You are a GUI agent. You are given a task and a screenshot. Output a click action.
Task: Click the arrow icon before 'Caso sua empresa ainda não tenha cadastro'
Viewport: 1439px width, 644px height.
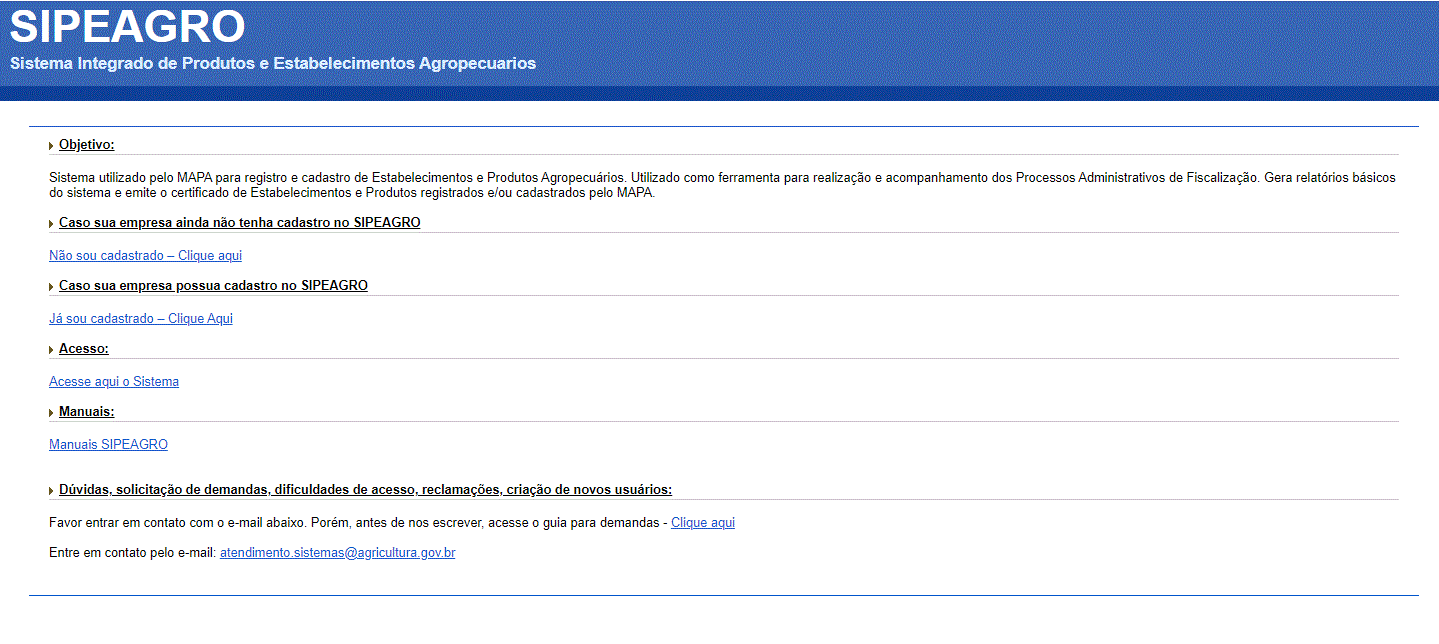(x=51, y=224)
